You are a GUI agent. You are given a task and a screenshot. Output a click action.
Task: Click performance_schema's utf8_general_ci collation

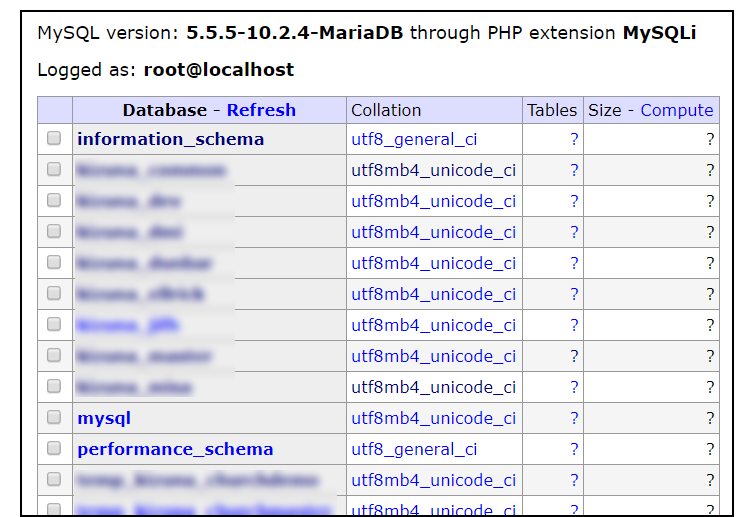click(414, 449)
